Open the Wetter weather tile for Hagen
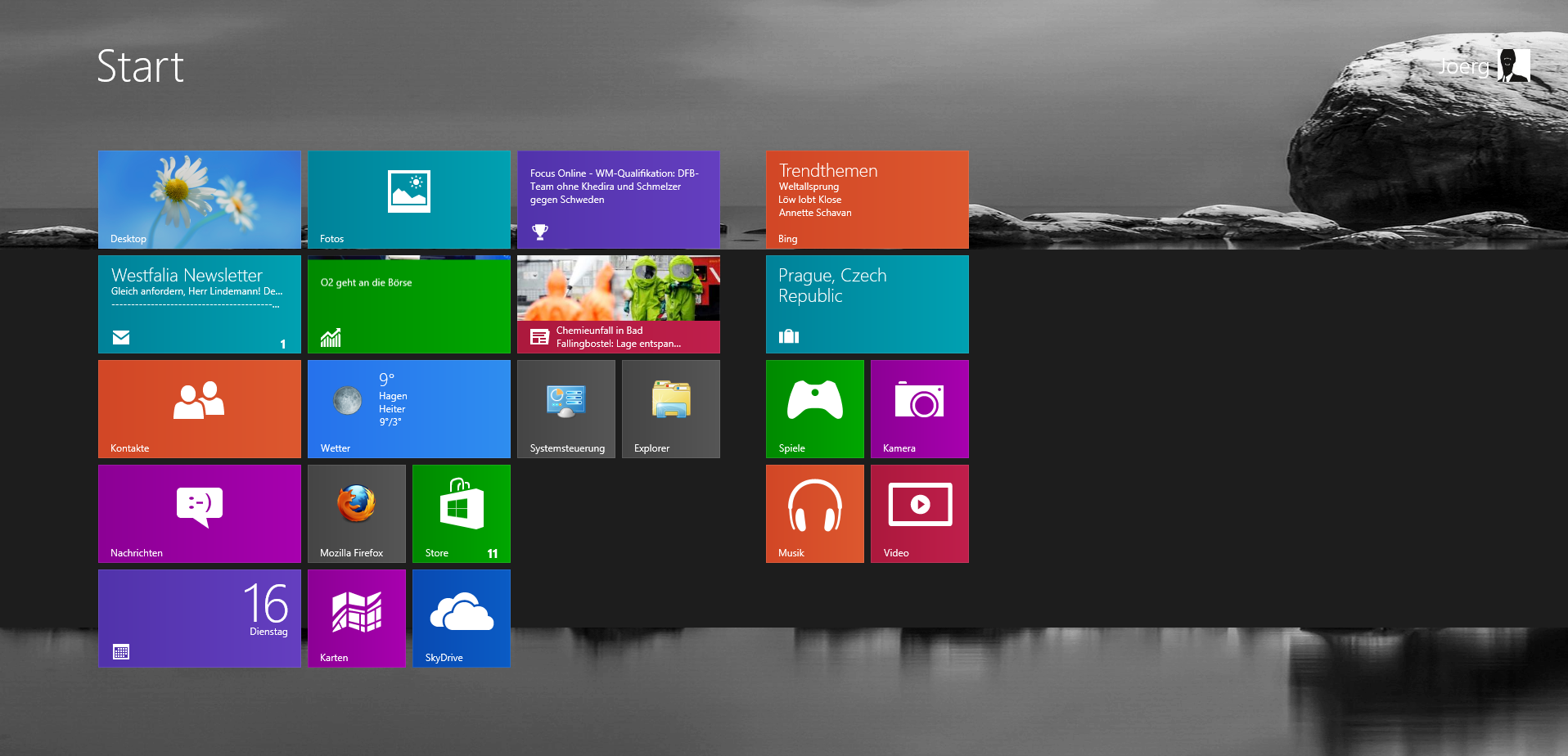 [x=409, y=409]
